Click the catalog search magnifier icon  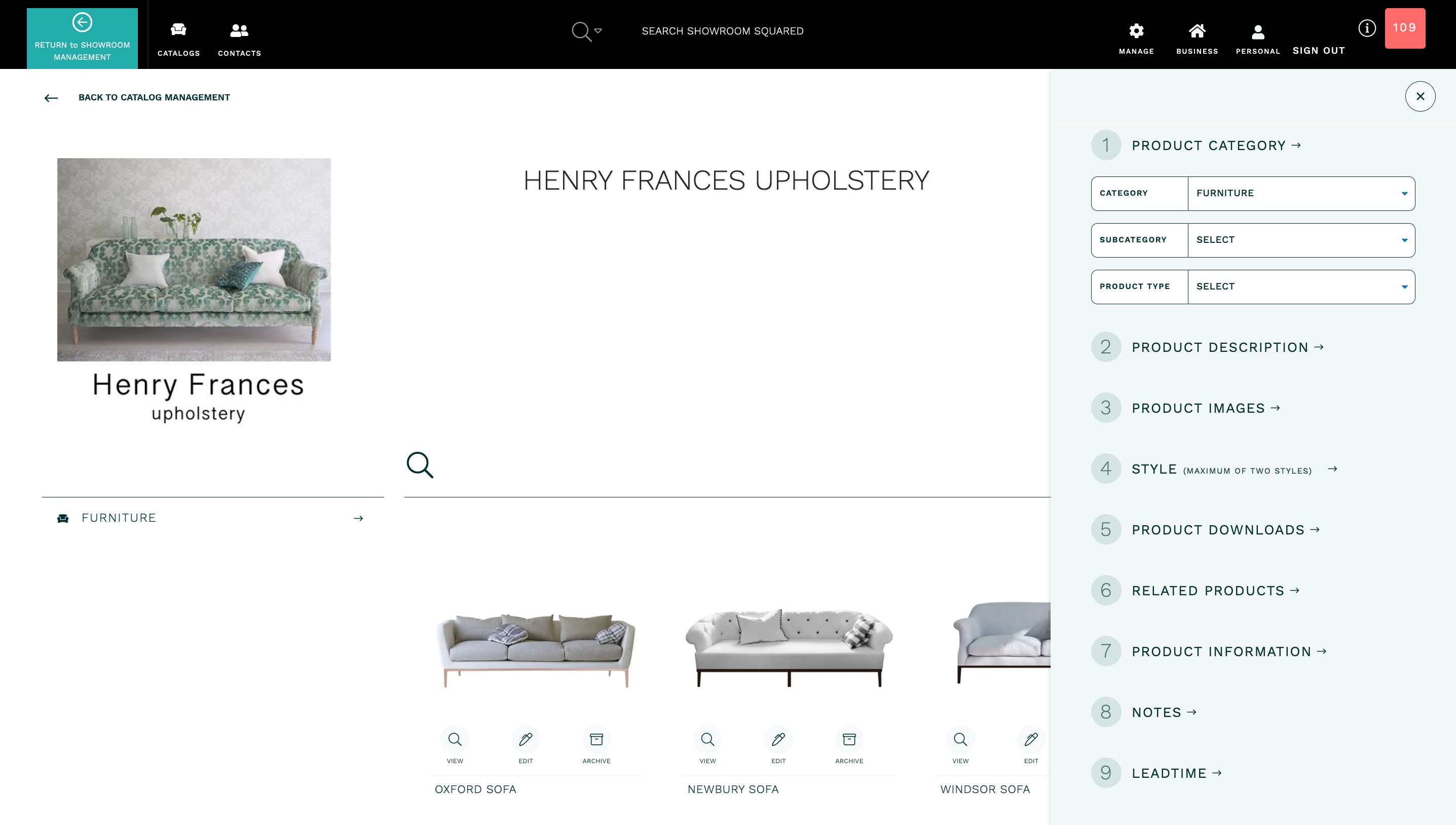tap(420, 464)
